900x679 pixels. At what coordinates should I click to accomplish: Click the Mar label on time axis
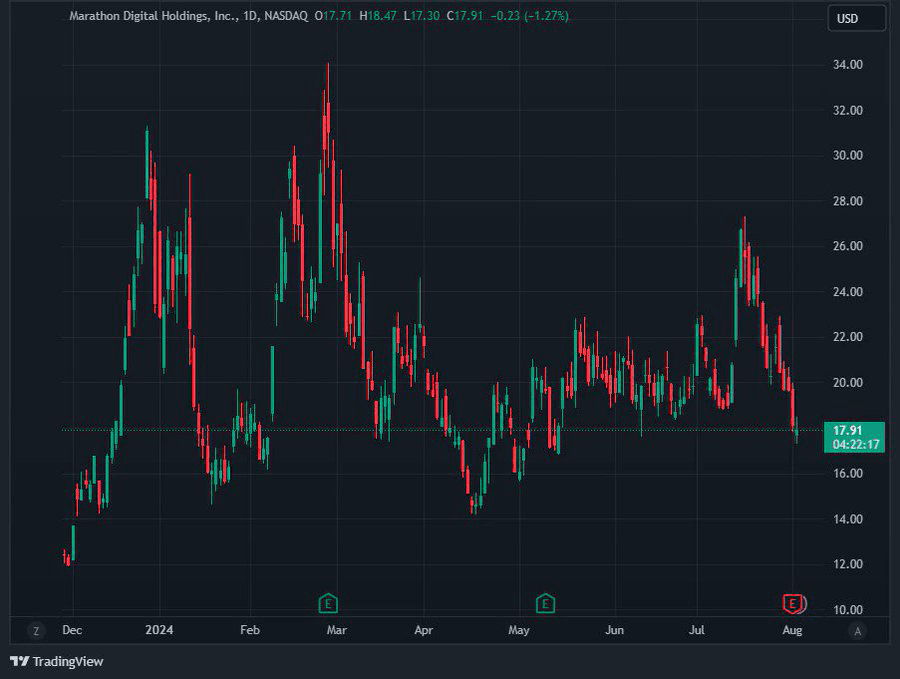[336, 630]
